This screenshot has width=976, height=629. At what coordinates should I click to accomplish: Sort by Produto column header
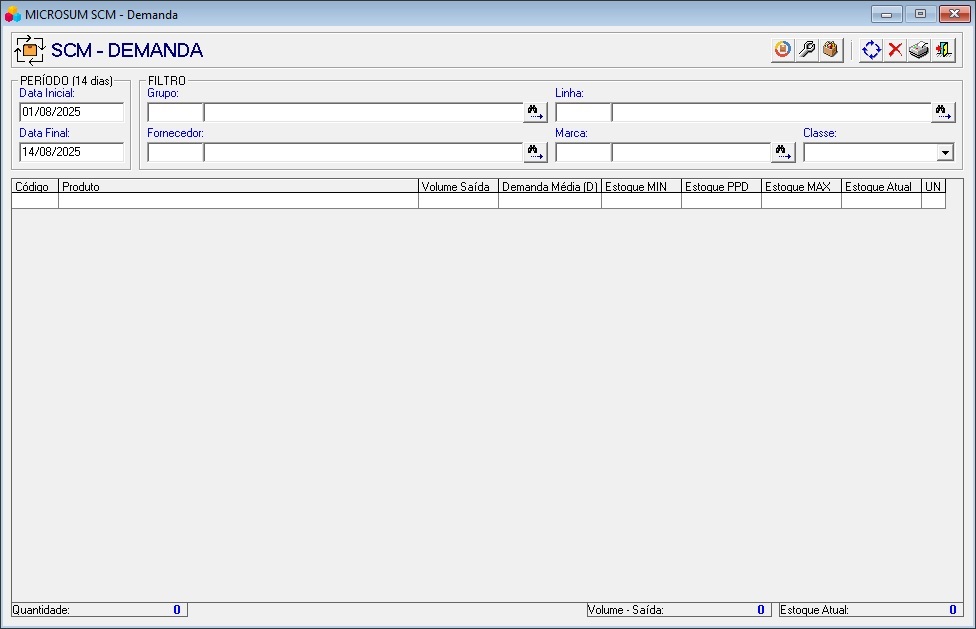coord(238,187)
